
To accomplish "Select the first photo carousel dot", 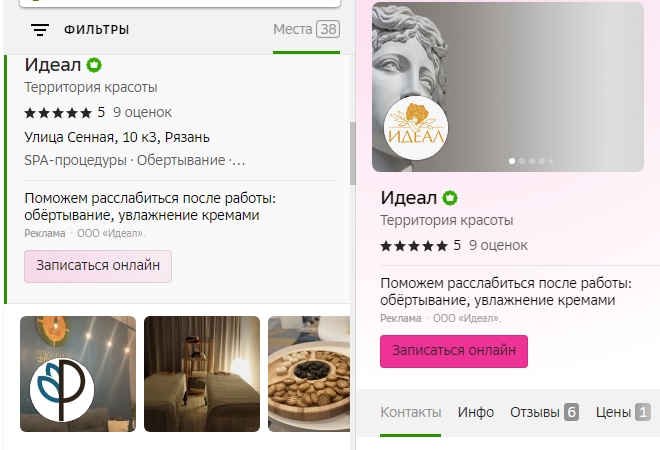I will [x=512, y=161].
